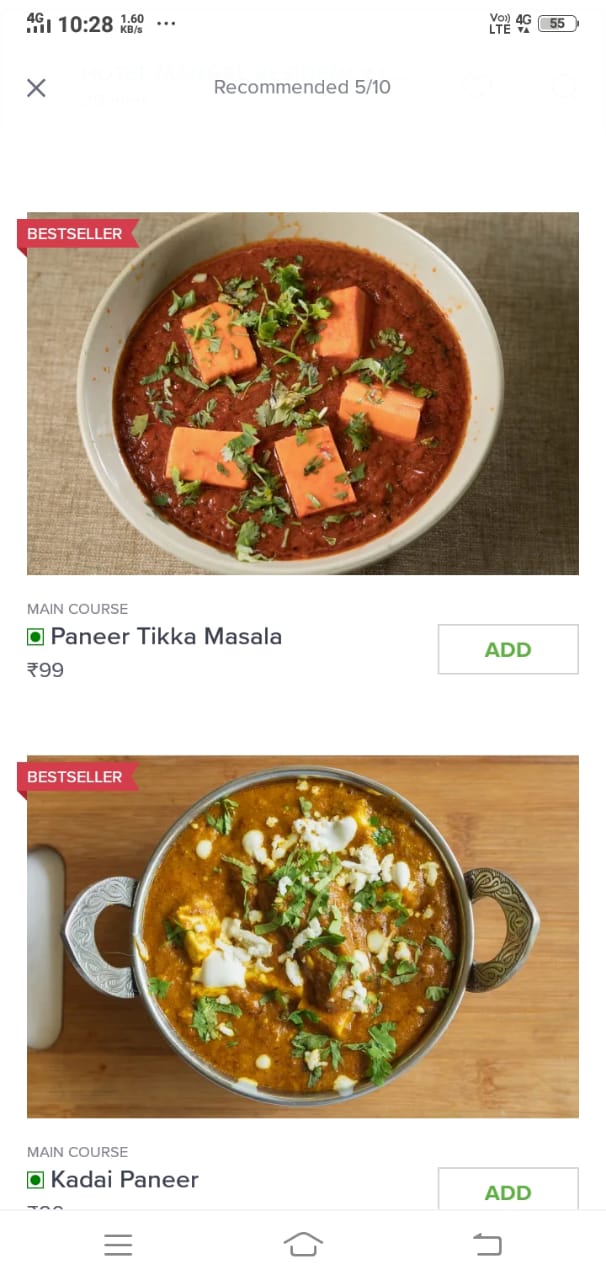The height and width of the screenshot is (1280, 606).
Task: Tap the battery indicator in status bar
Action: 557,24
